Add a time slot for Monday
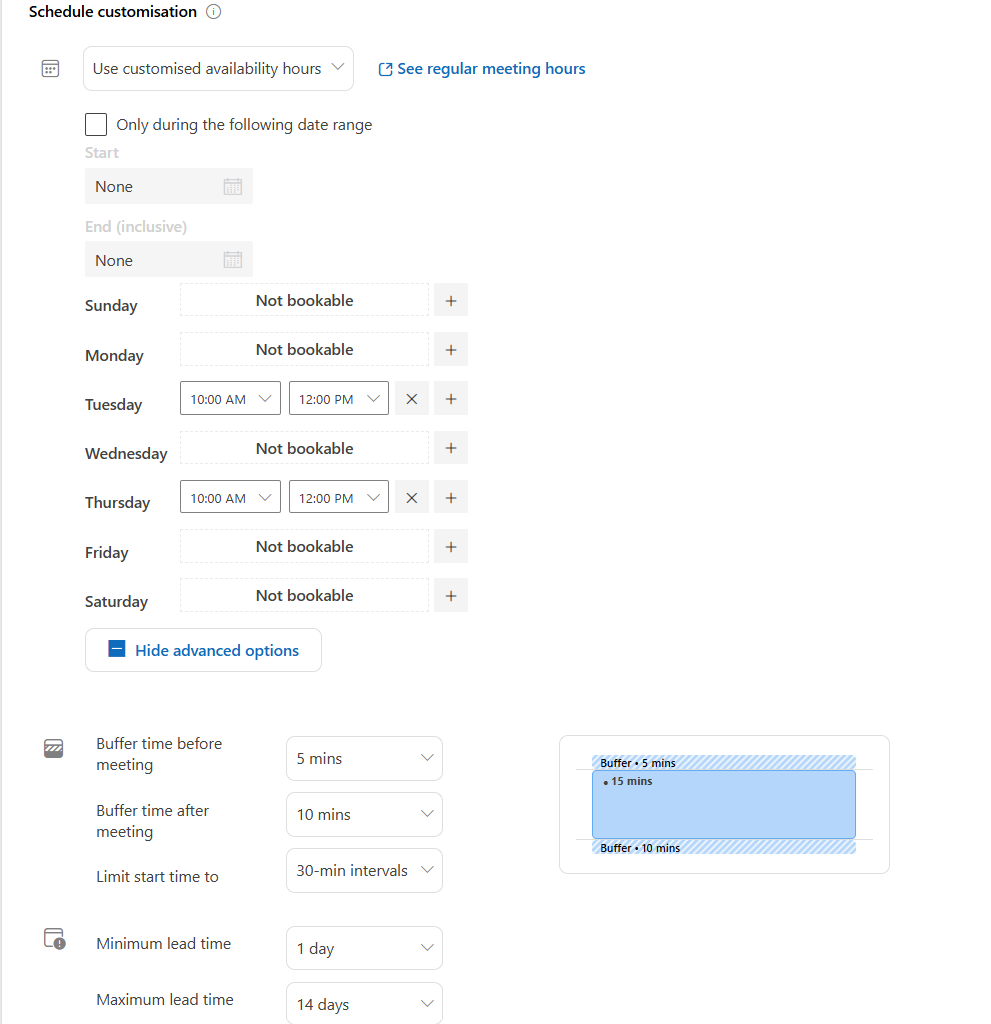991x1024 pixels. click(x=451, y=349)
